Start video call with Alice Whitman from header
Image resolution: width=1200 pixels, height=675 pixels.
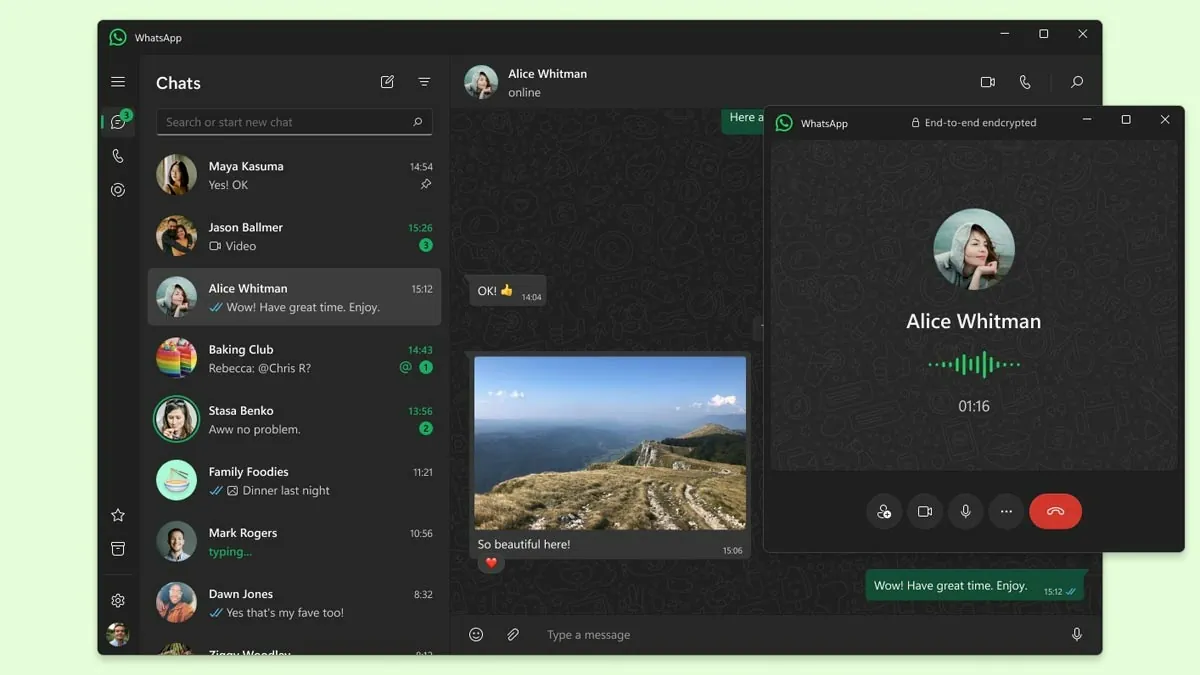pyautogui.click(x=988, y=82)
